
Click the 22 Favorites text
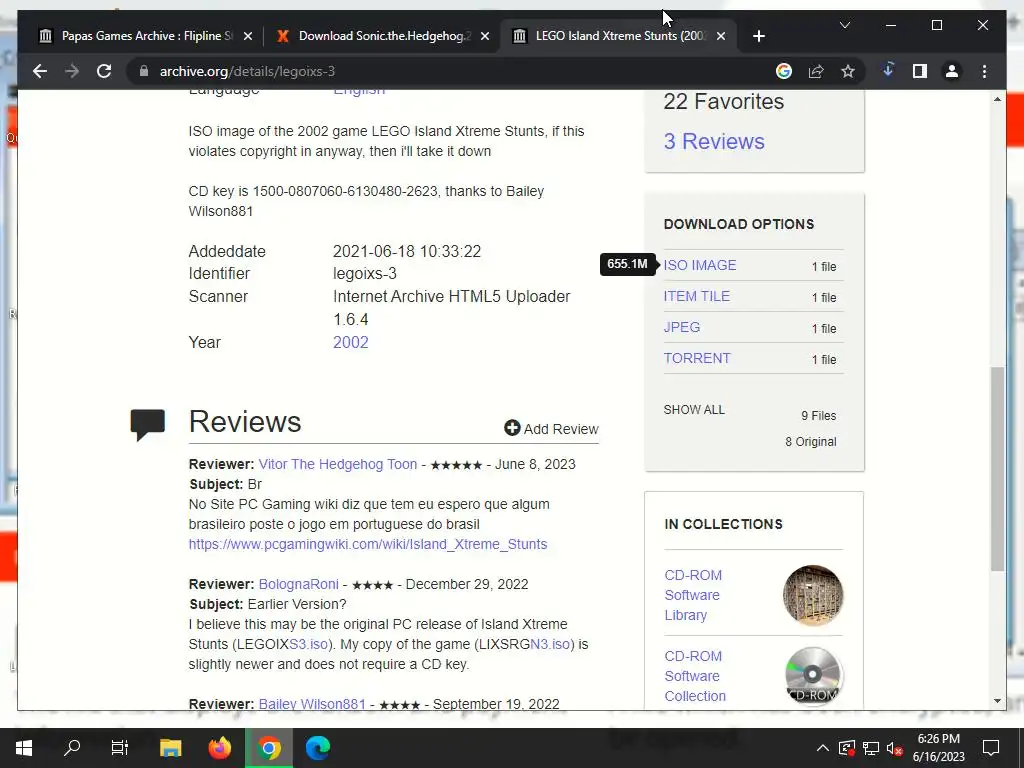tap(724, 101)
